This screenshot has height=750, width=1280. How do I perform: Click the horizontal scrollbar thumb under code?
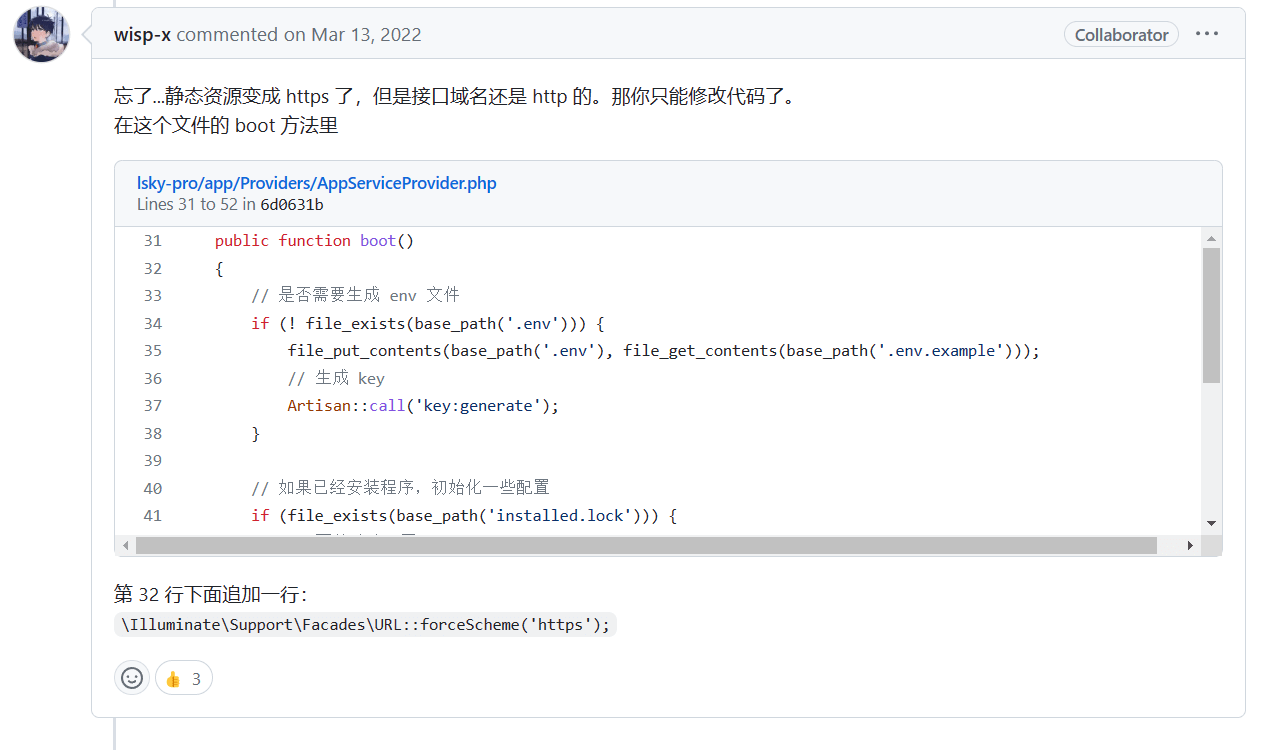(x=645, y=546)
